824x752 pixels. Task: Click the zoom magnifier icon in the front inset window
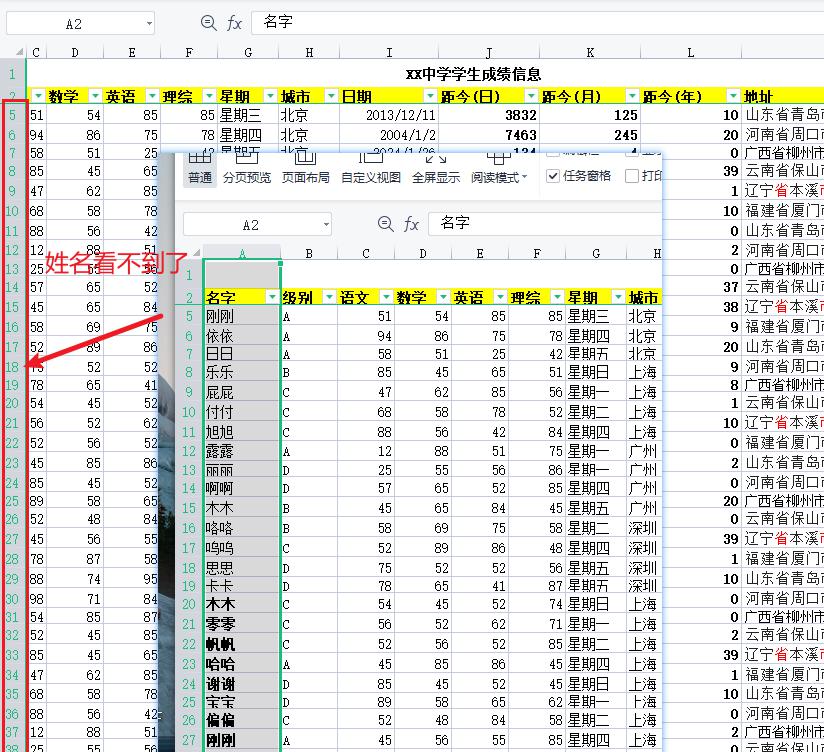[x=386, y=224]
